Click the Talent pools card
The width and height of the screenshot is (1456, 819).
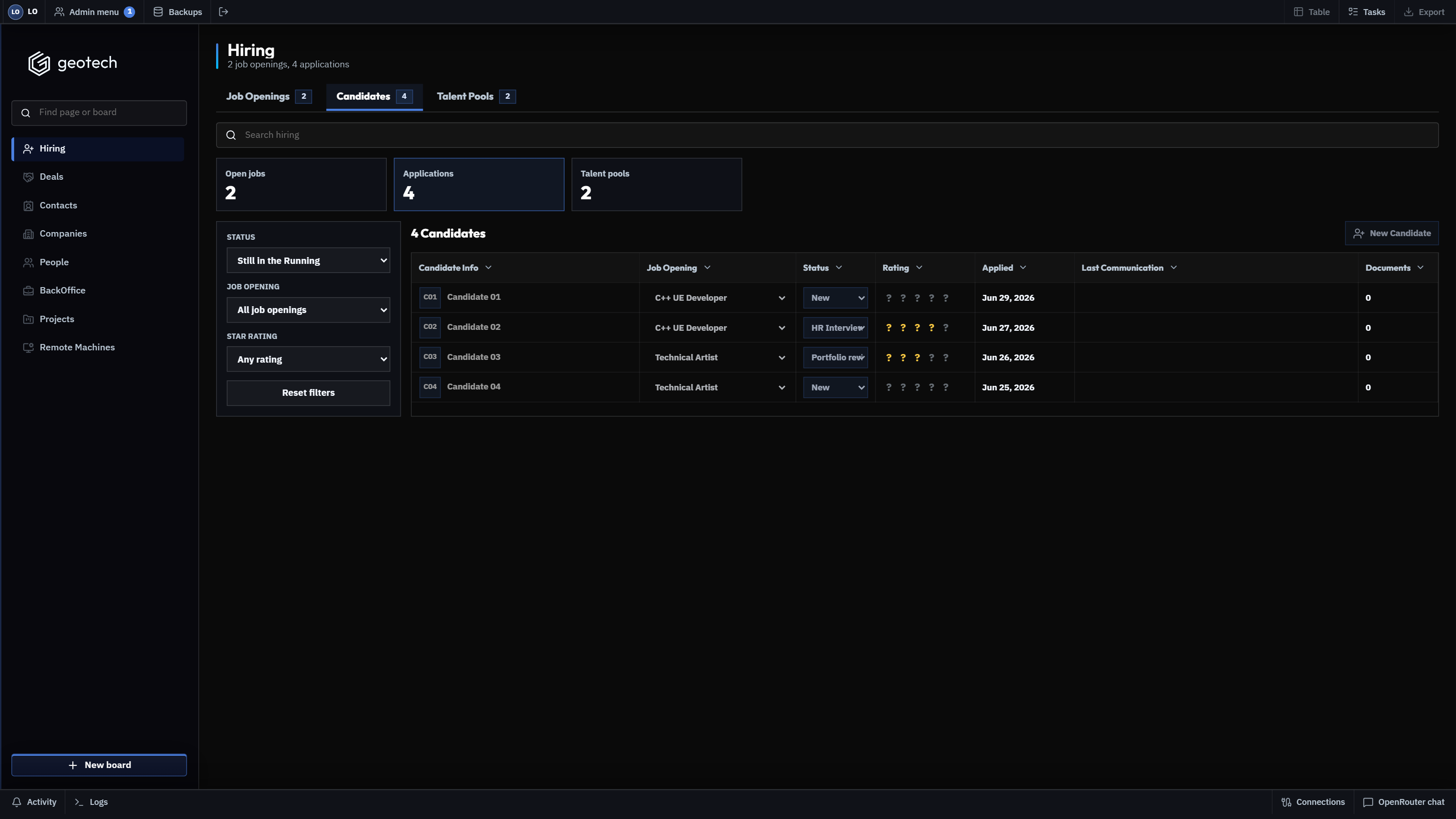pos(656,184)
